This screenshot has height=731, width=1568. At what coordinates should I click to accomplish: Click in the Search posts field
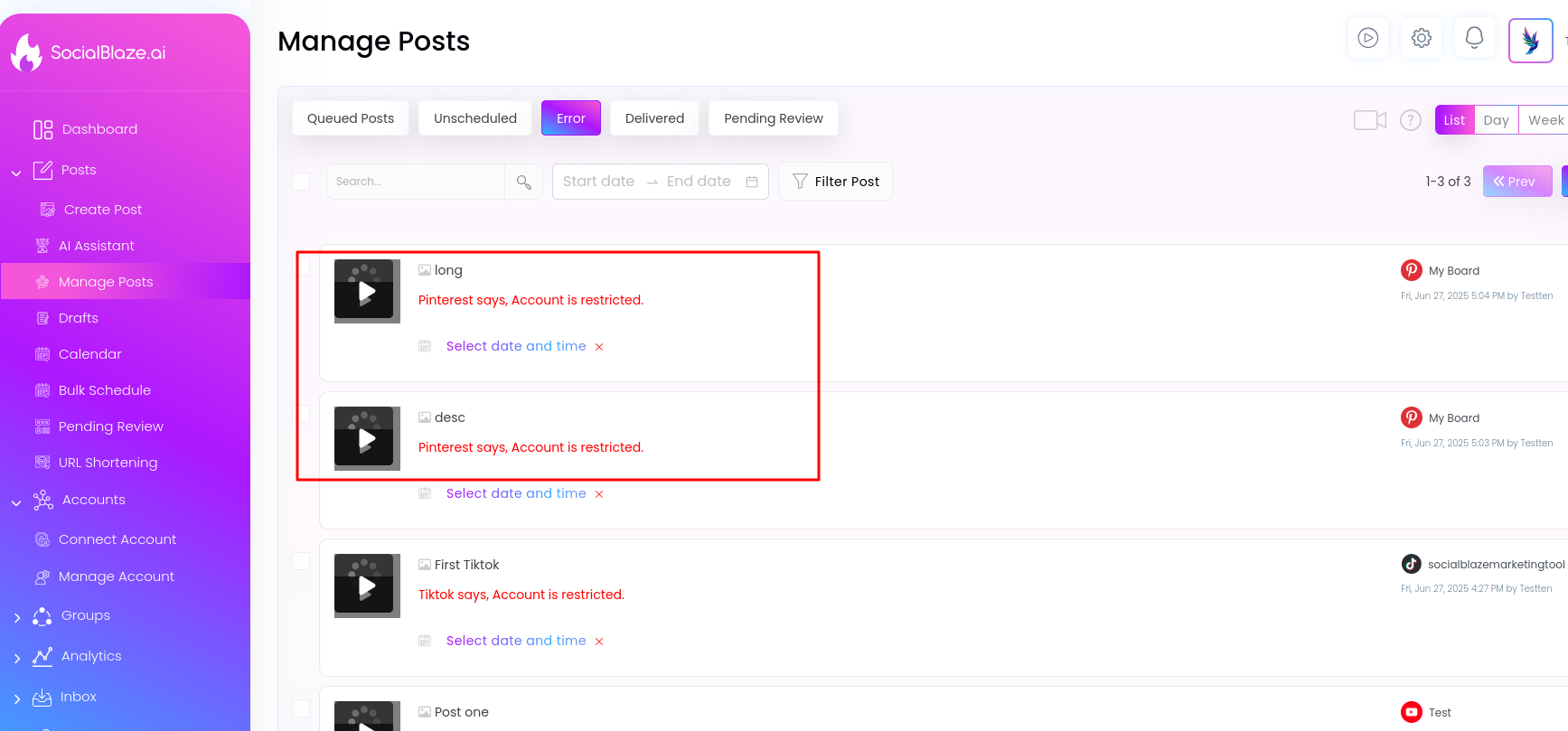[x=416, y=182]
